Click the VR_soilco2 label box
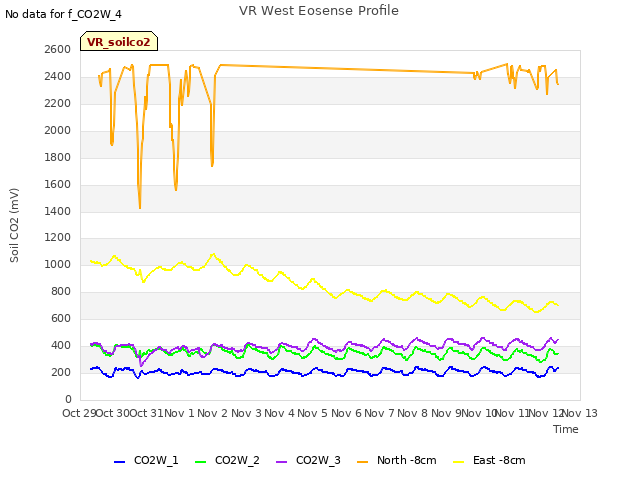The image size is (640, 480). [119, 41]
